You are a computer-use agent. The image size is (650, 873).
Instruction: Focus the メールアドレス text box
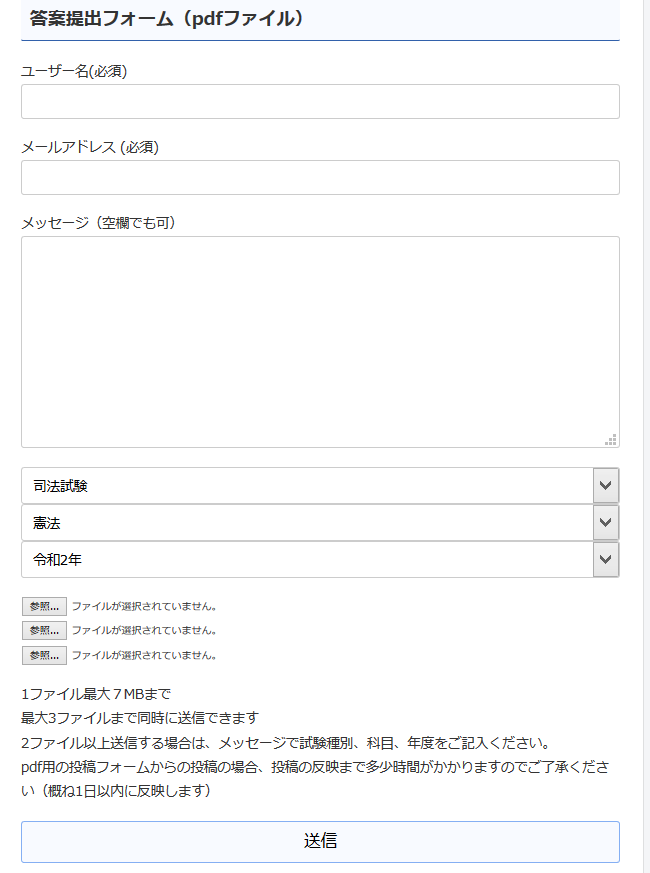pos(320,178)
